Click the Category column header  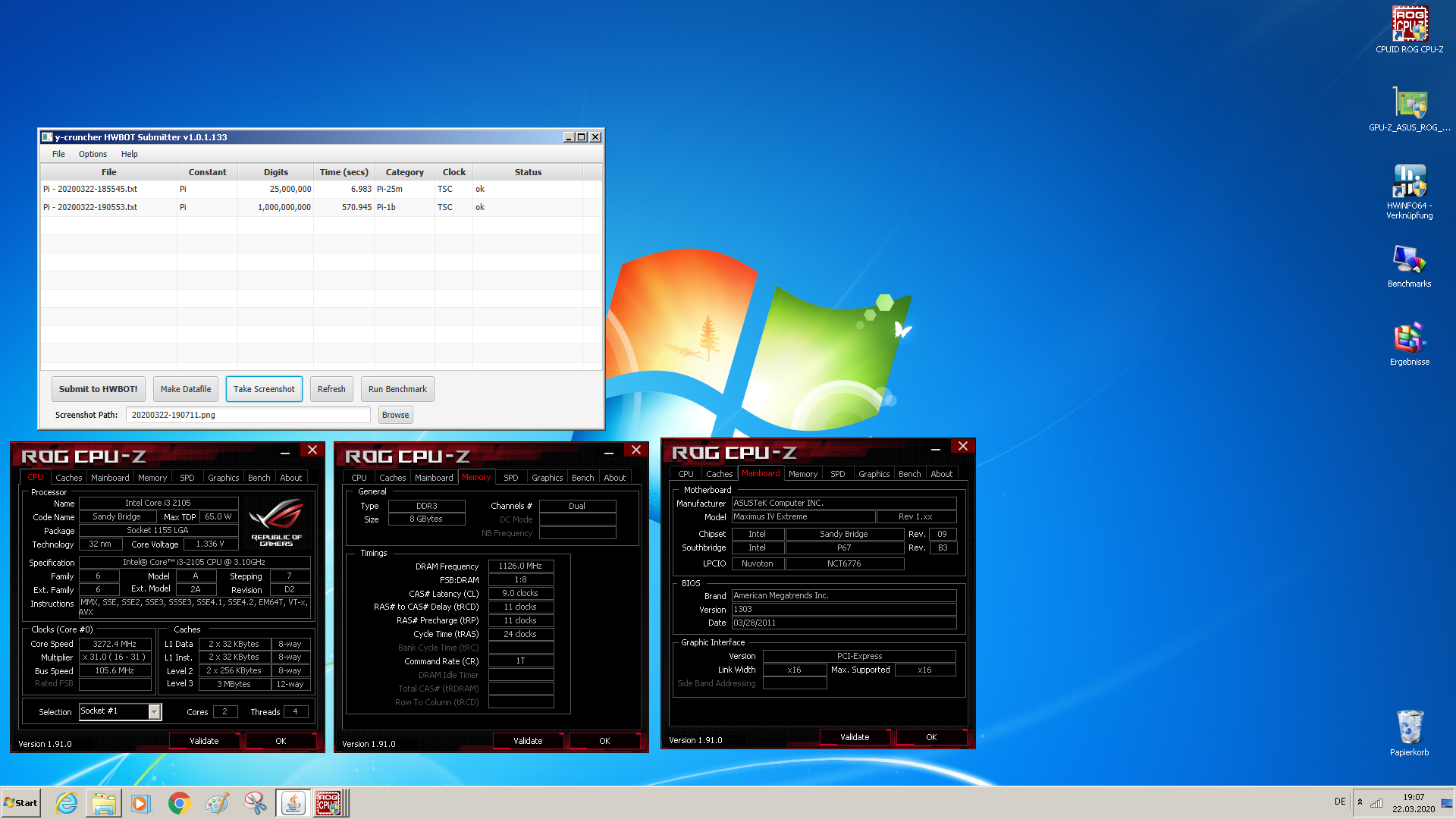tap(404, 172)
